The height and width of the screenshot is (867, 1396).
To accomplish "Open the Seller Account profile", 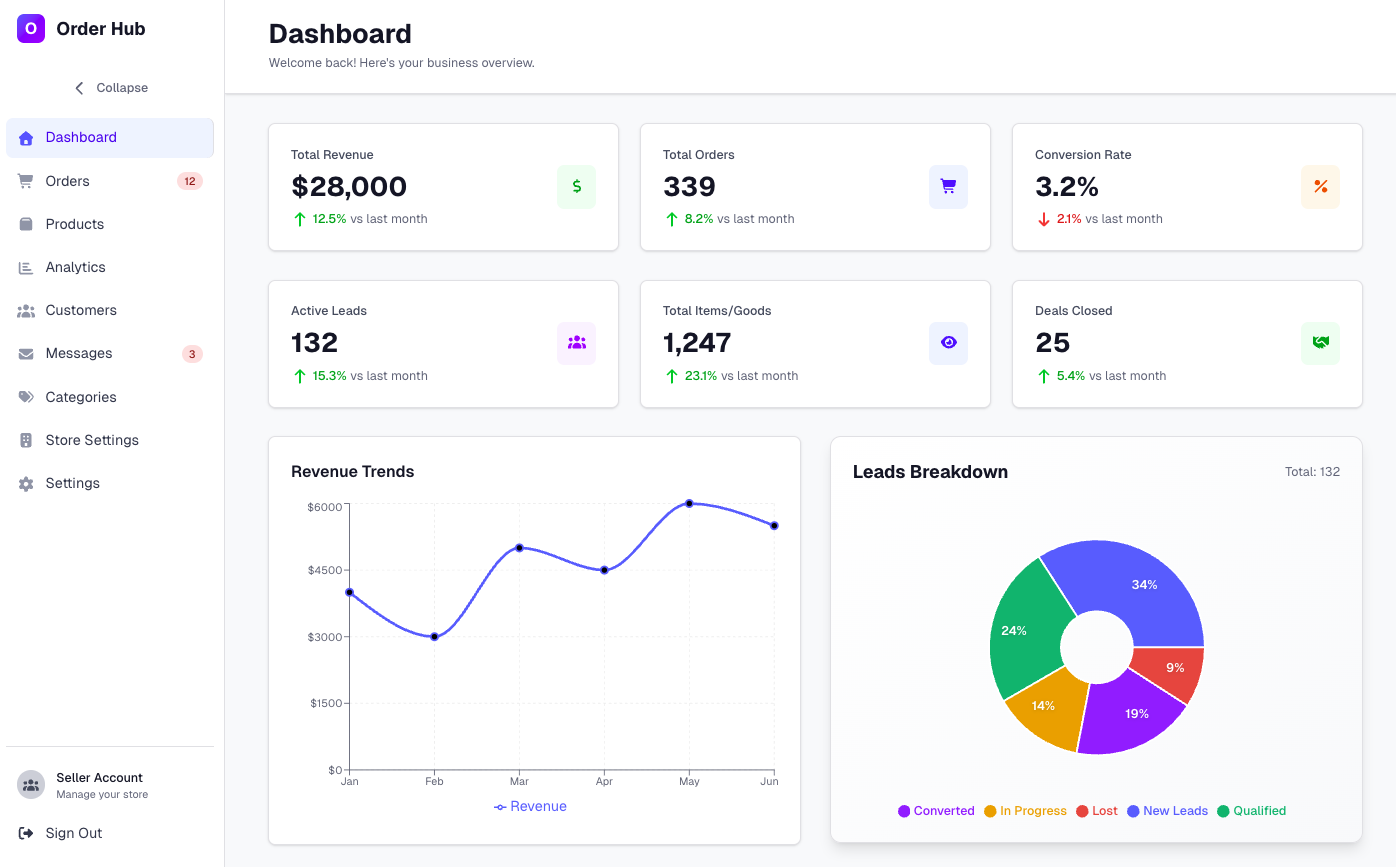I will pyautogui.click(x=99, y=785).
